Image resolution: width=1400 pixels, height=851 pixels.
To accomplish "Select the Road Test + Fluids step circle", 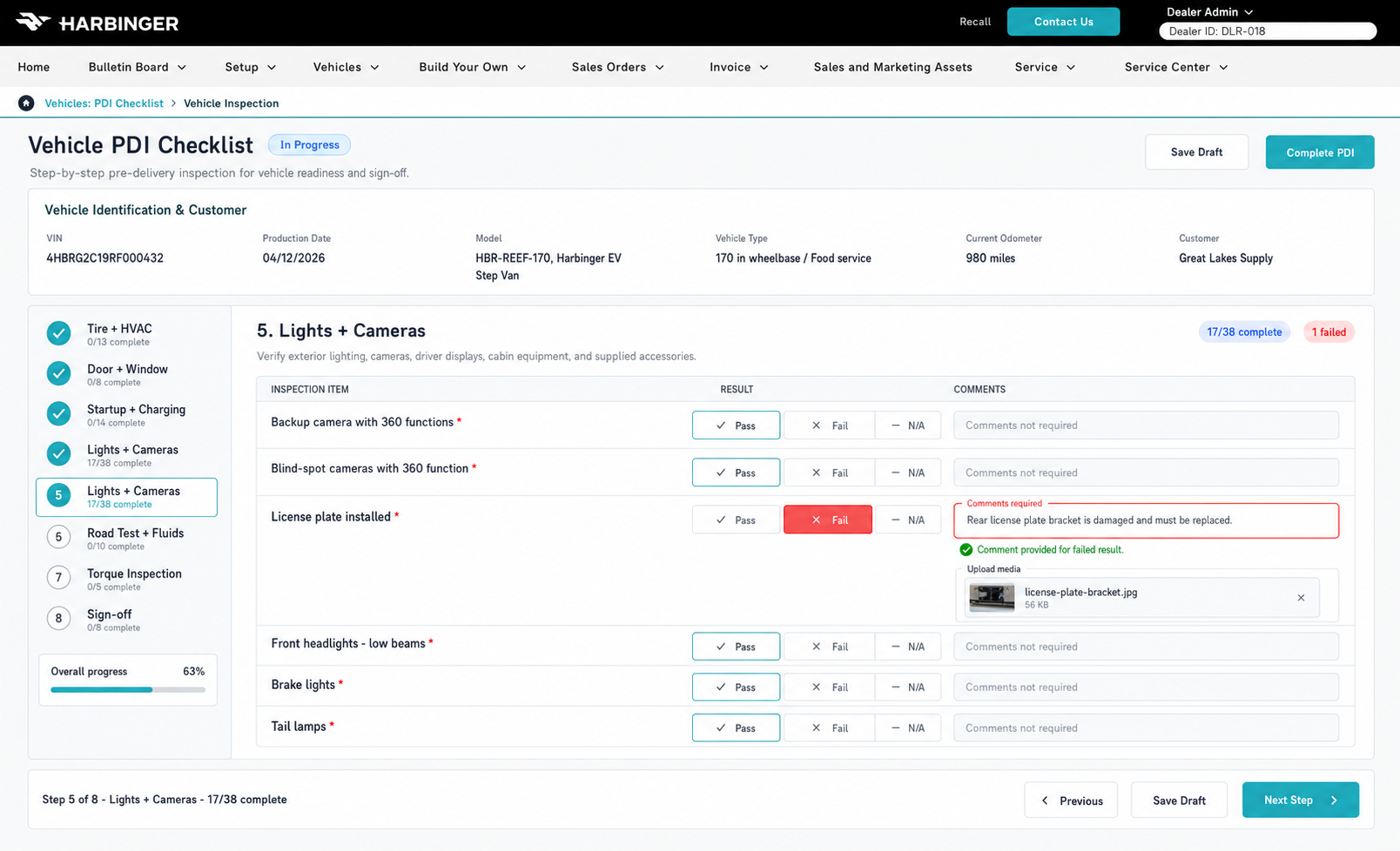I will pos(58,538).
